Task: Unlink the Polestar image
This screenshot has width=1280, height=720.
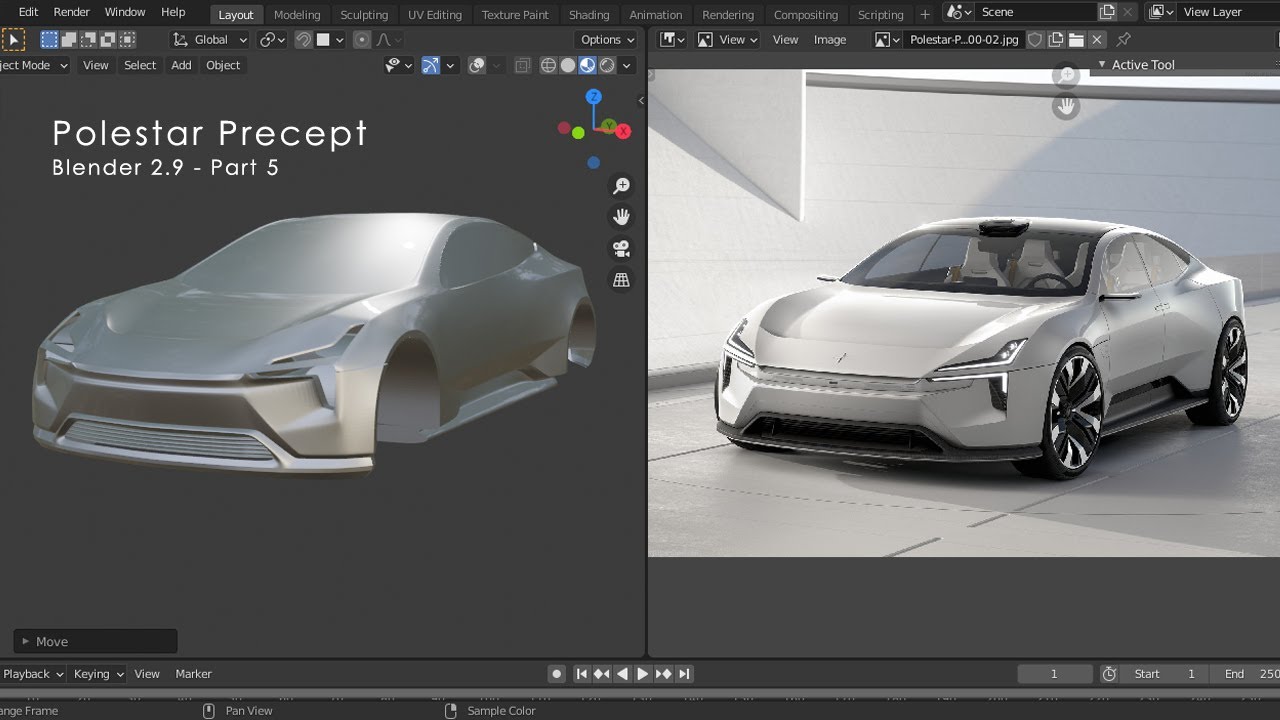Action: point(1097,40)
